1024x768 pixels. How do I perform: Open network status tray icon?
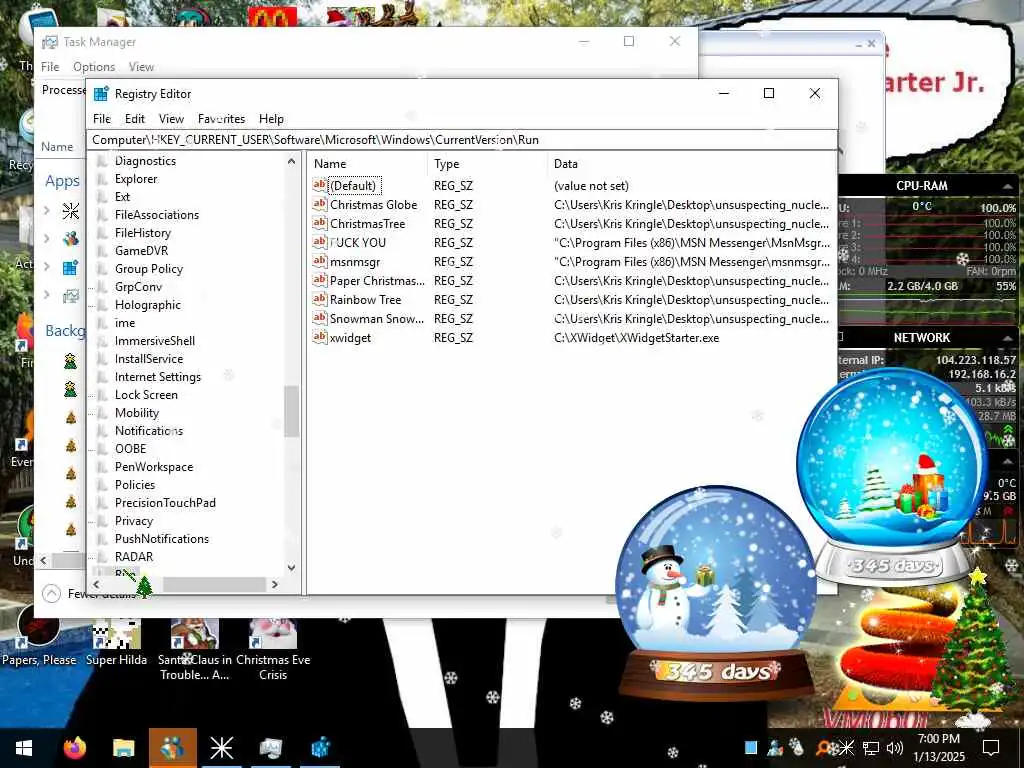pos(871,748)
